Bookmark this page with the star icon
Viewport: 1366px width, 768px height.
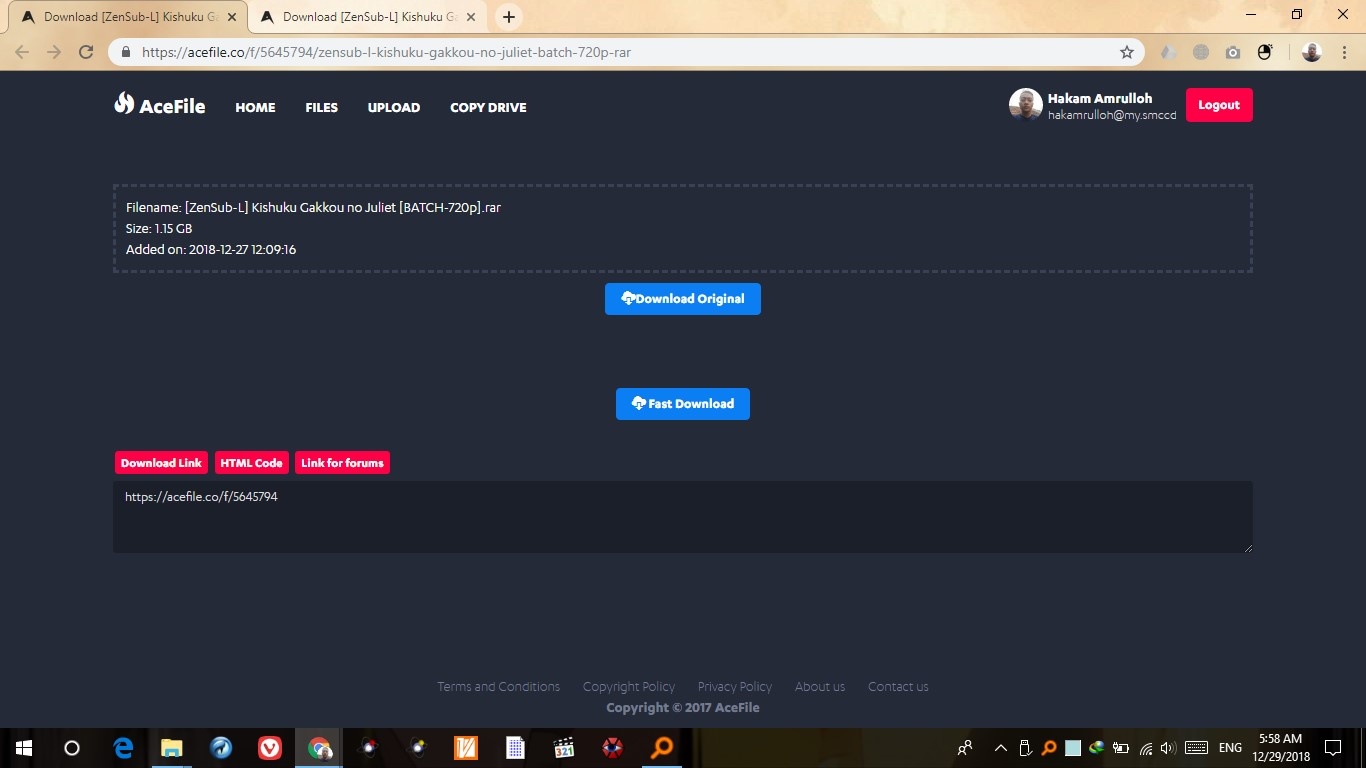(x=1127, y=52)
